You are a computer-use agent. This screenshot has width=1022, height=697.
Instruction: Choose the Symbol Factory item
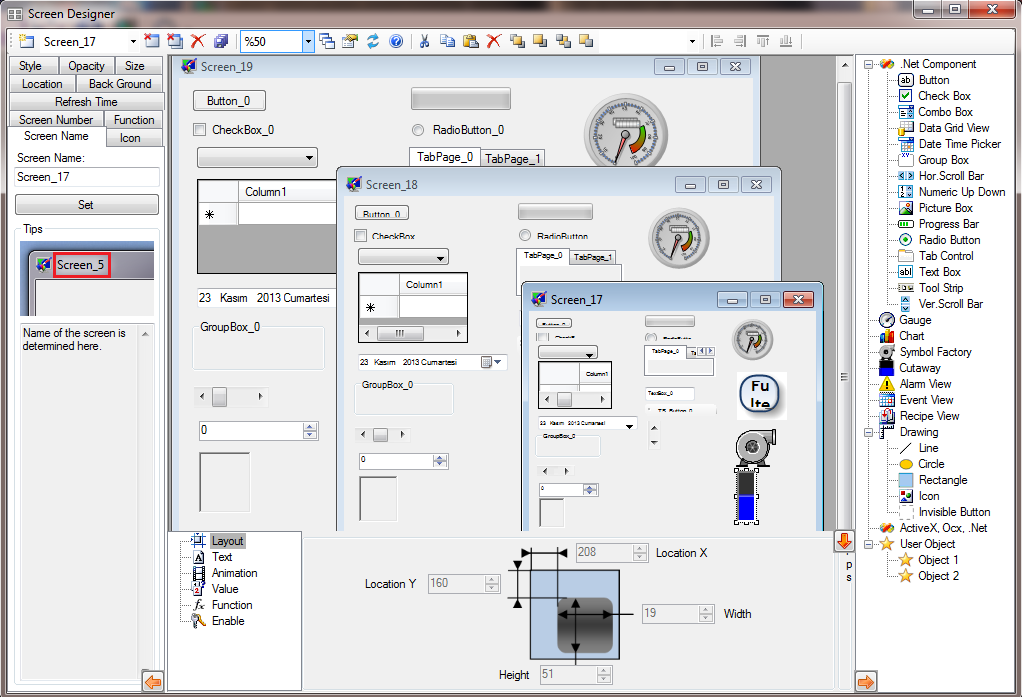pyautogui.click(x=934, y=352)
